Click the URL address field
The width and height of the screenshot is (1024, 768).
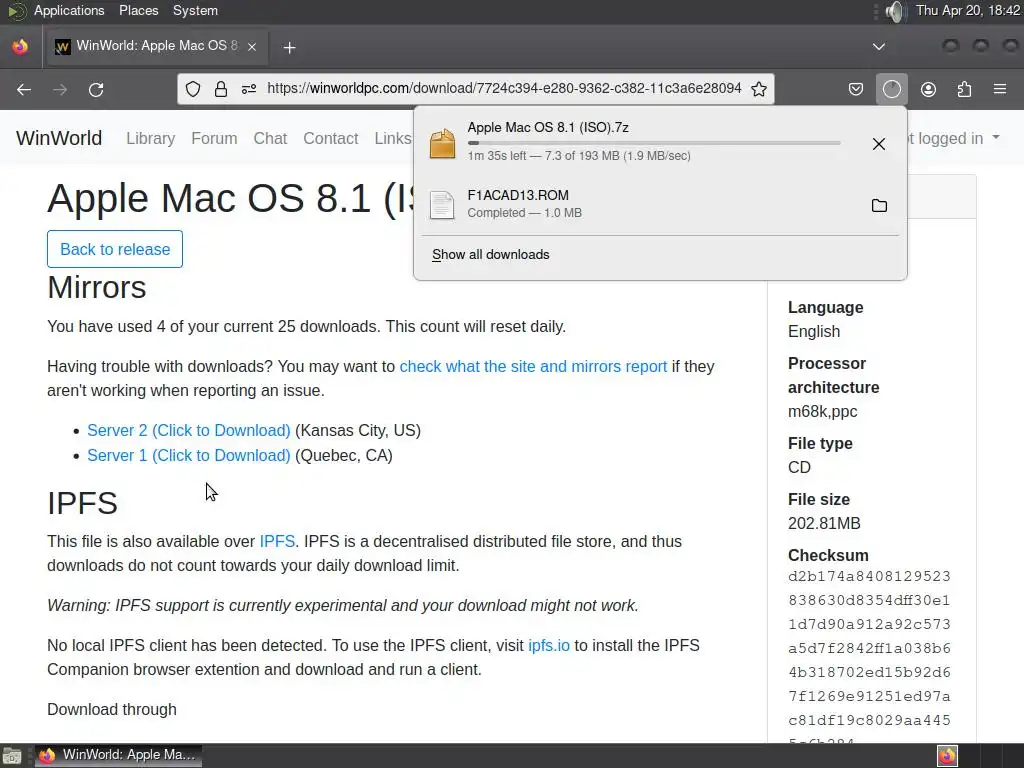[x=504, y=89]
